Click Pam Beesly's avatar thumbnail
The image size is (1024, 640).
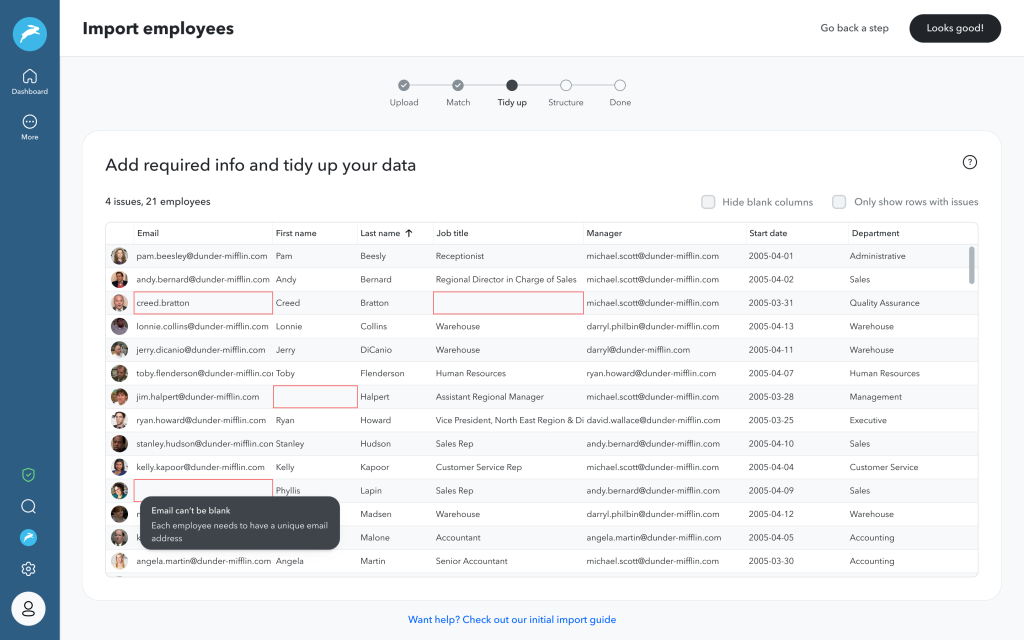point(119,256)
